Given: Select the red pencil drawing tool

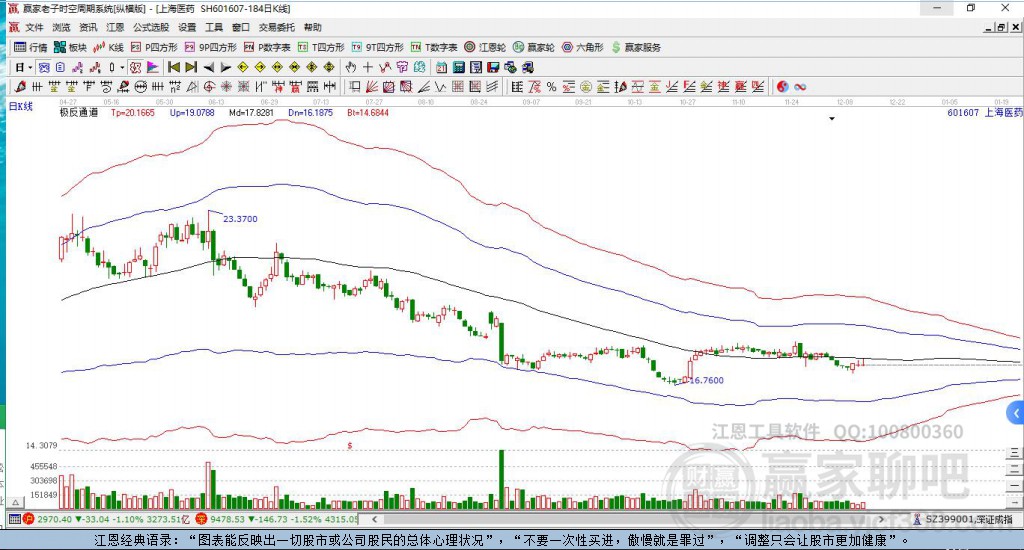Looking at the screenshot, I should pyautogui.click(x=20, y=87).
